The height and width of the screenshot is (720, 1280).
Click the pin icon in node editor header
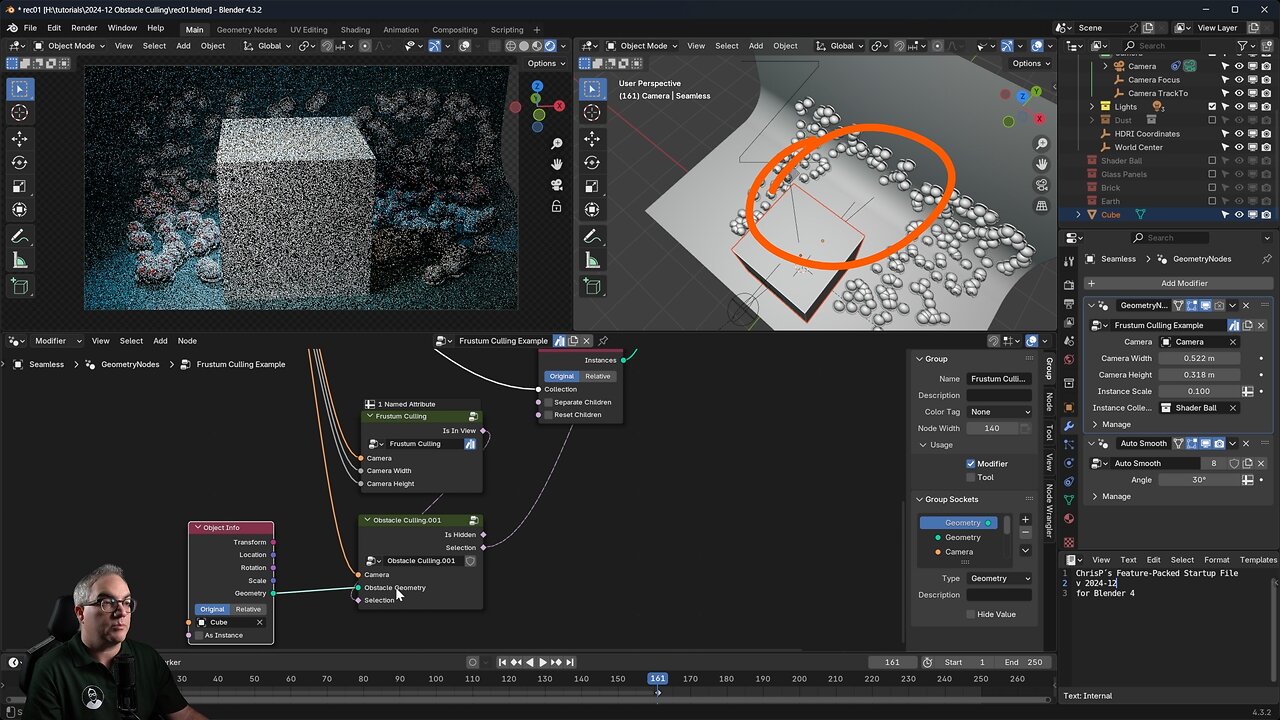pyautogui.click(x=602, y=341)
